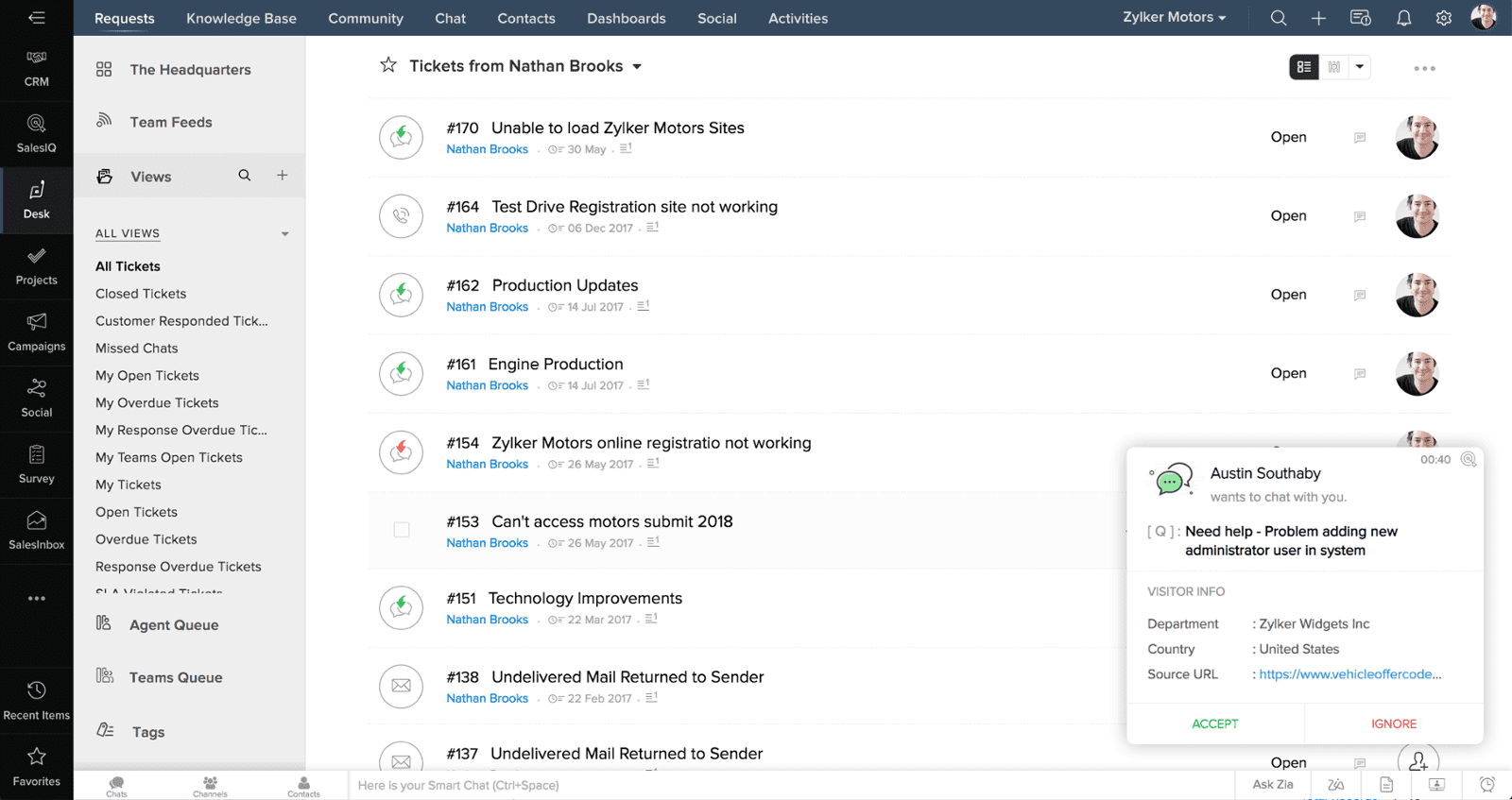The height and width of the screenshot is (800, 1512).
Task: Select the My Overdue Tickets view
Action: (x=157, y=403)
